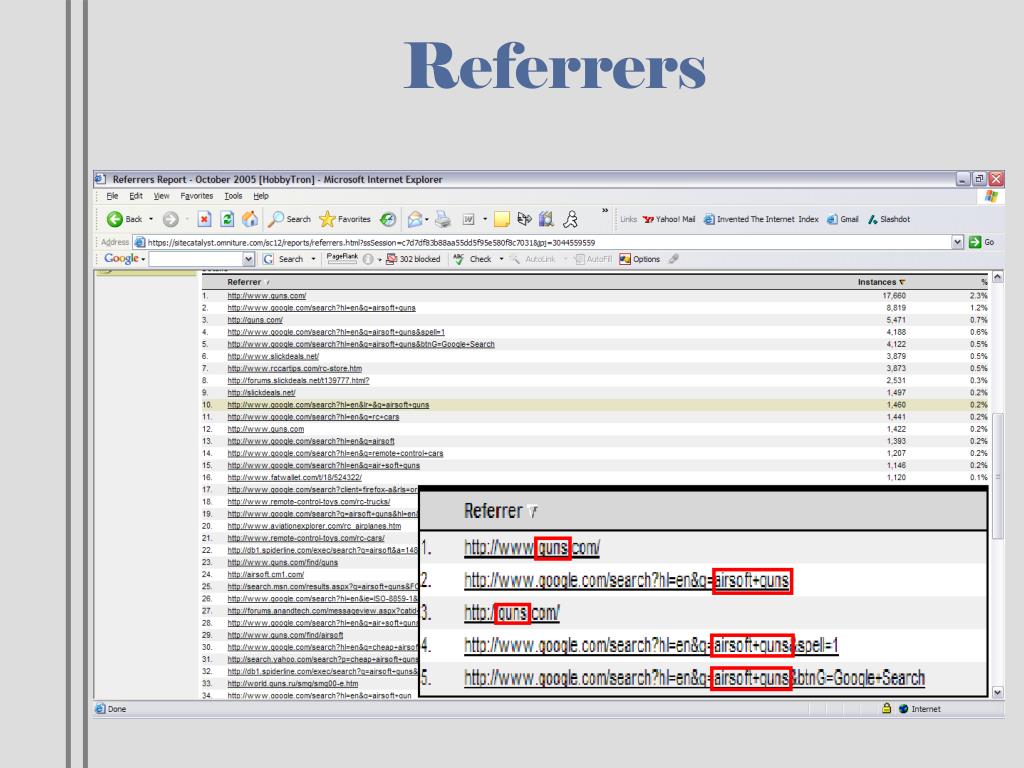Click the Messenger person icon
1024x768 pixels.
[570, 219]
